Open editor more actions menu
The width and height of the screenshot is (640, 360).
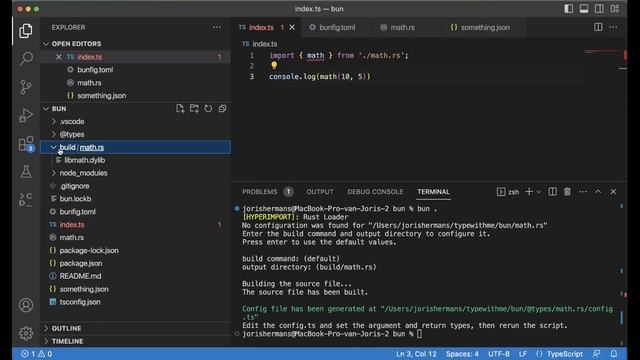pyautogui.click(x=613, y=27)
